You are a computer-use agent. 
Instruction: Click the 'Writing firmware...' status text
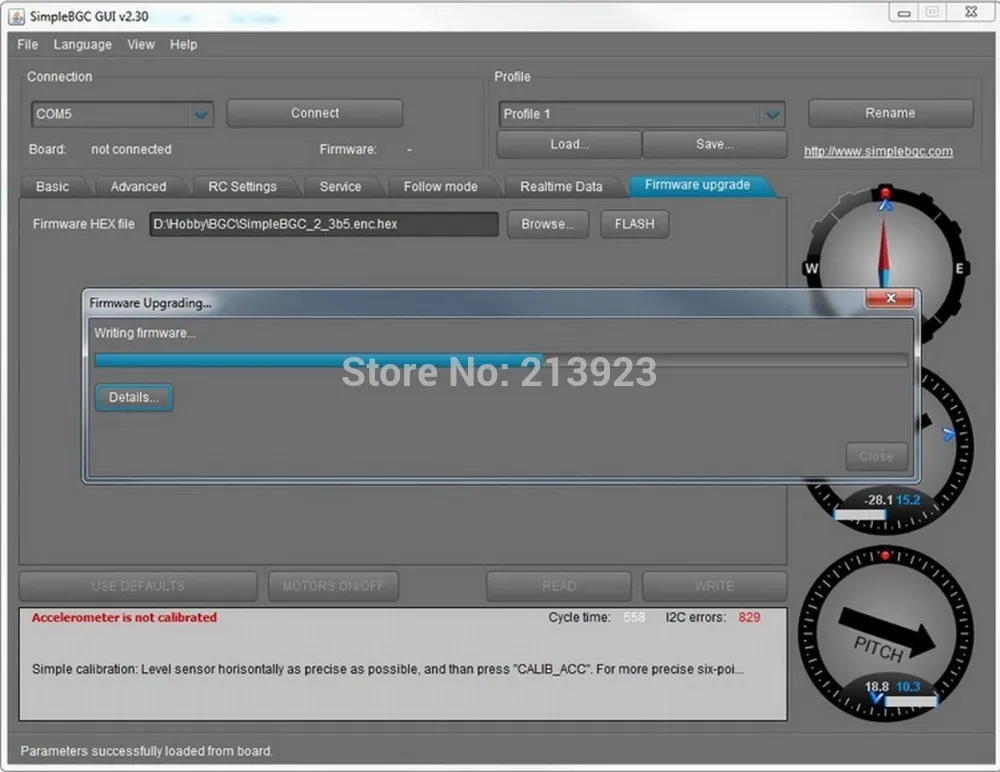tap(145, 333)
